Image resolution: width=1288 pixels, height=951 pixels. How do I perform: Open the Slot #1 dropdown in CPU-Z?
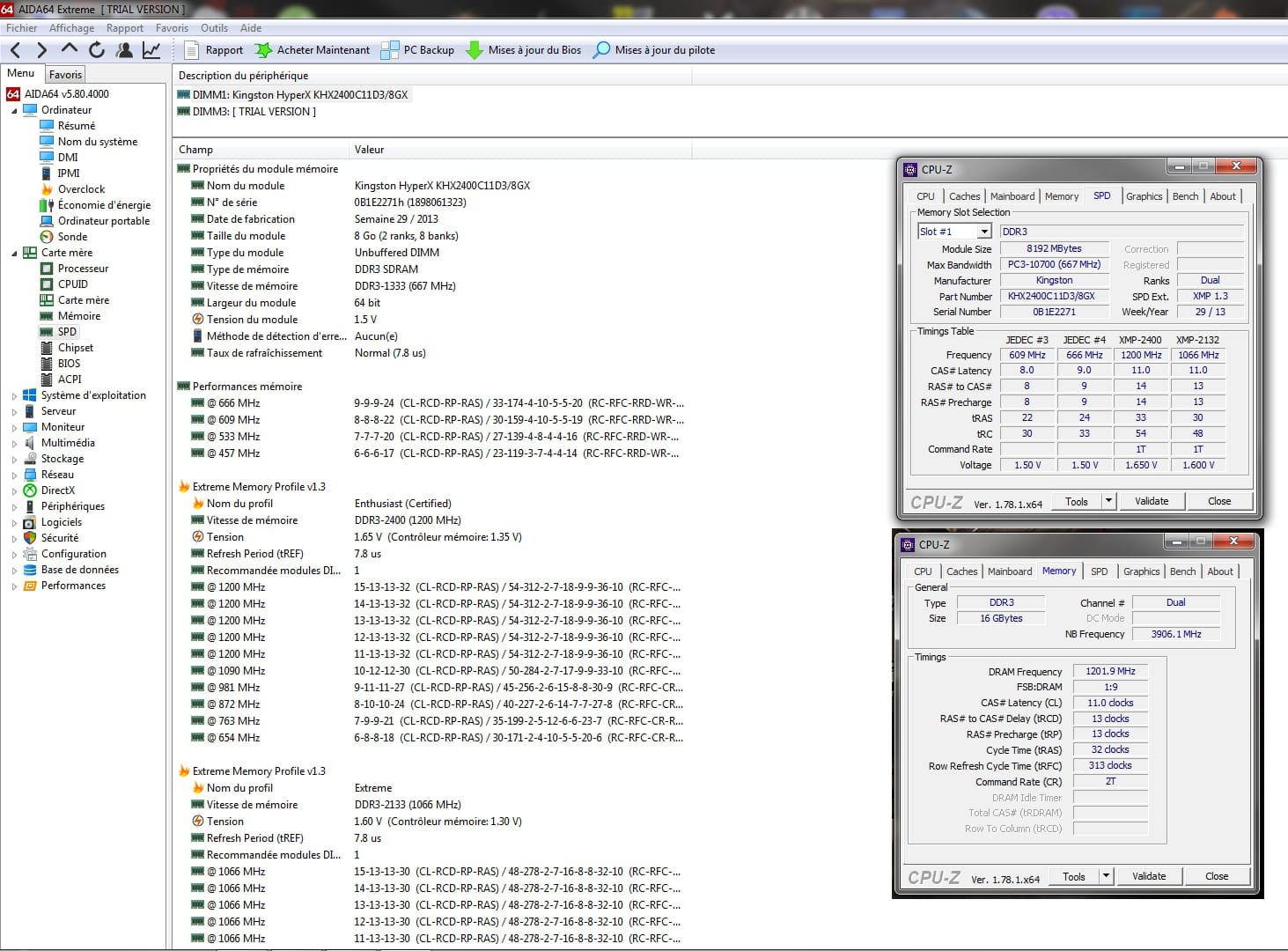click(x=984, y=232)
